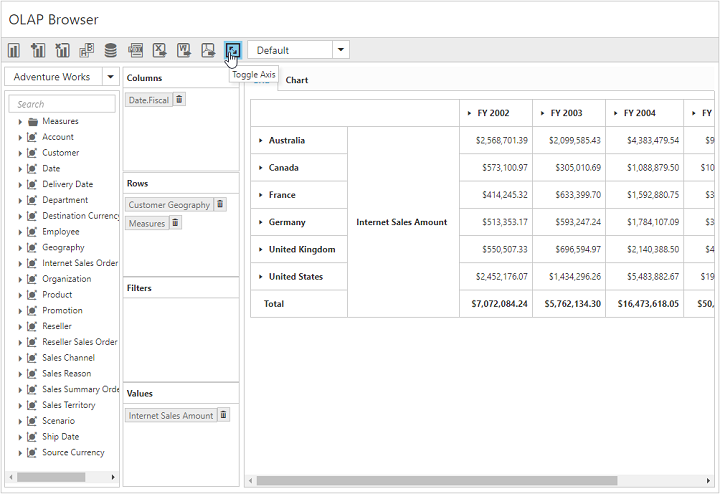Click the bar chart icon with plus sign
Viewport: 720px width, 494px height.
(x=39, y=50)
